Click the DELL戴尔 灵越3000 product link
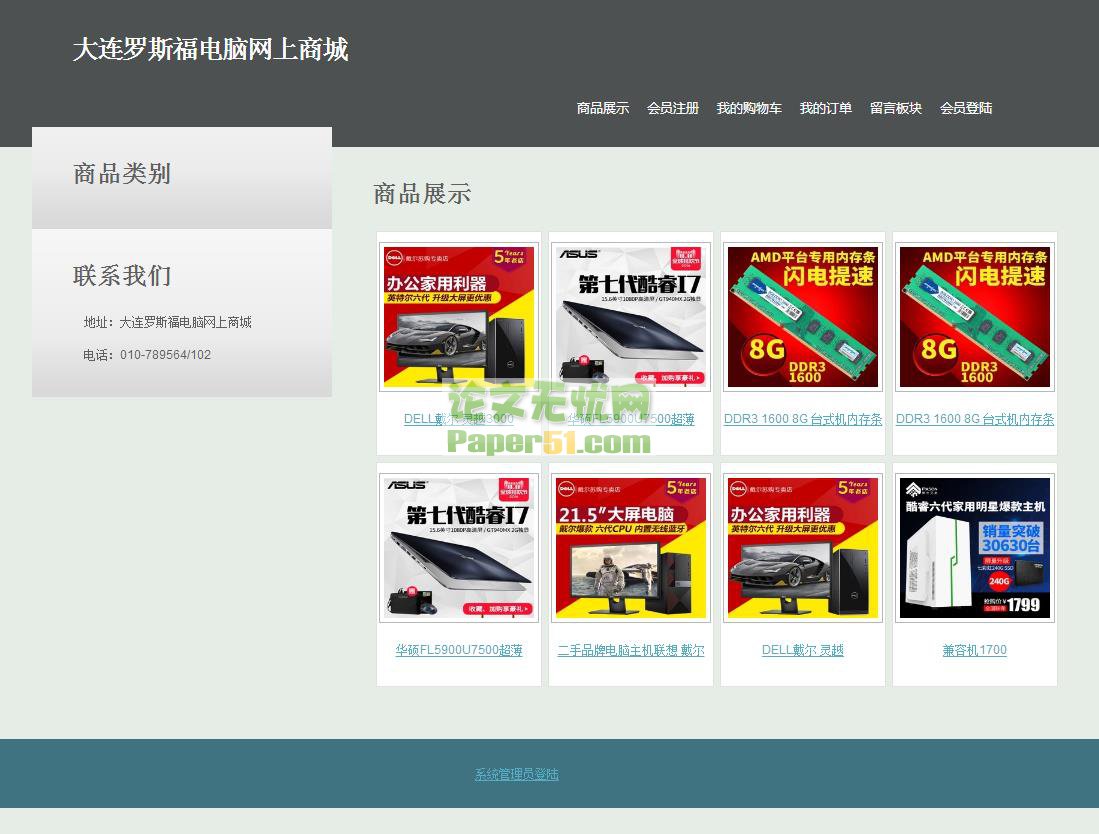 pos(458,419)
